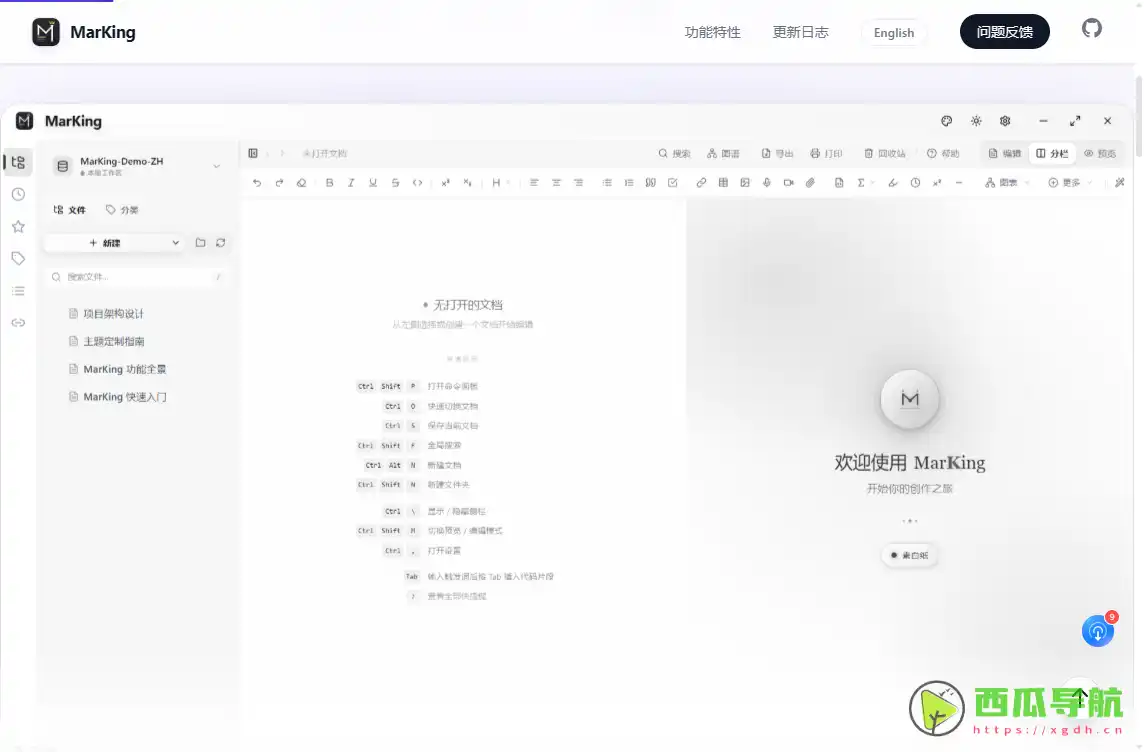This screenshot has width=1144, height=752.
Task: Align text left
Action: click(x=534, y=183)
